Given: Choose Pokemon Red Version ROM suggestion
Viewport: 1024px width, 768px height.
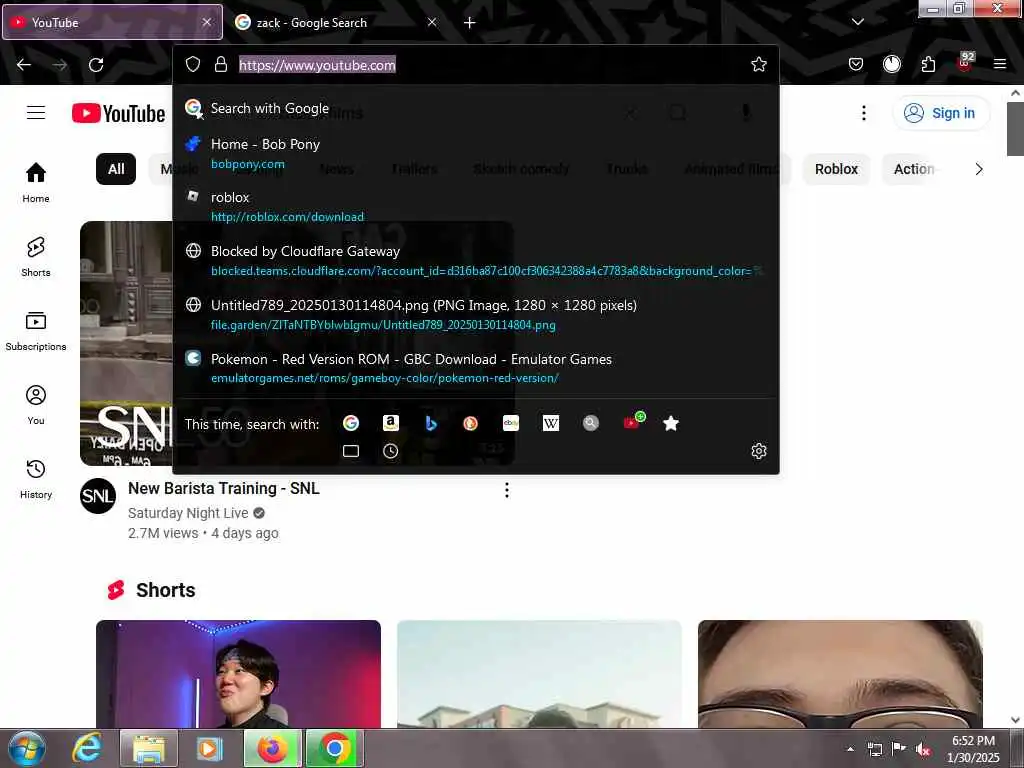Looking at the screenshot, I should coord(475,368).
